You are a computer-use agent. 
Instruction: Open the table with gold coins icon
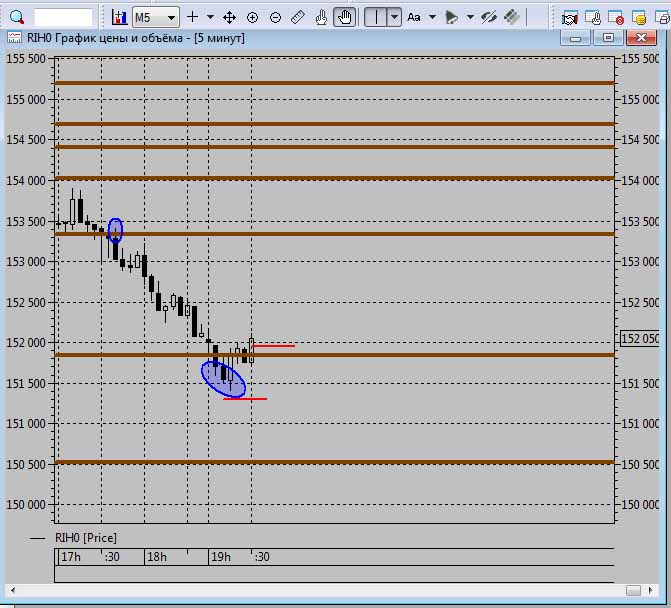639,18
